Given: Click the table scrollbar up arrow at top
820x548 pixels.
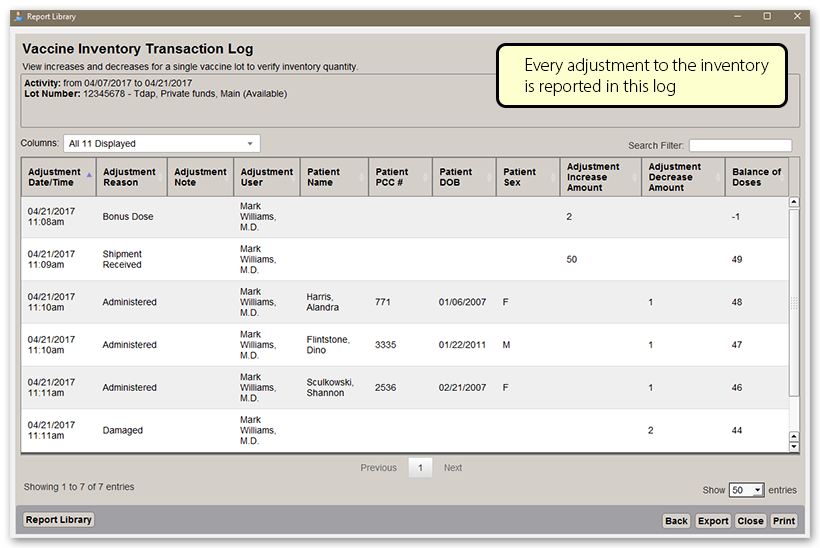Looking at the screenshot, I should point(794,202).
